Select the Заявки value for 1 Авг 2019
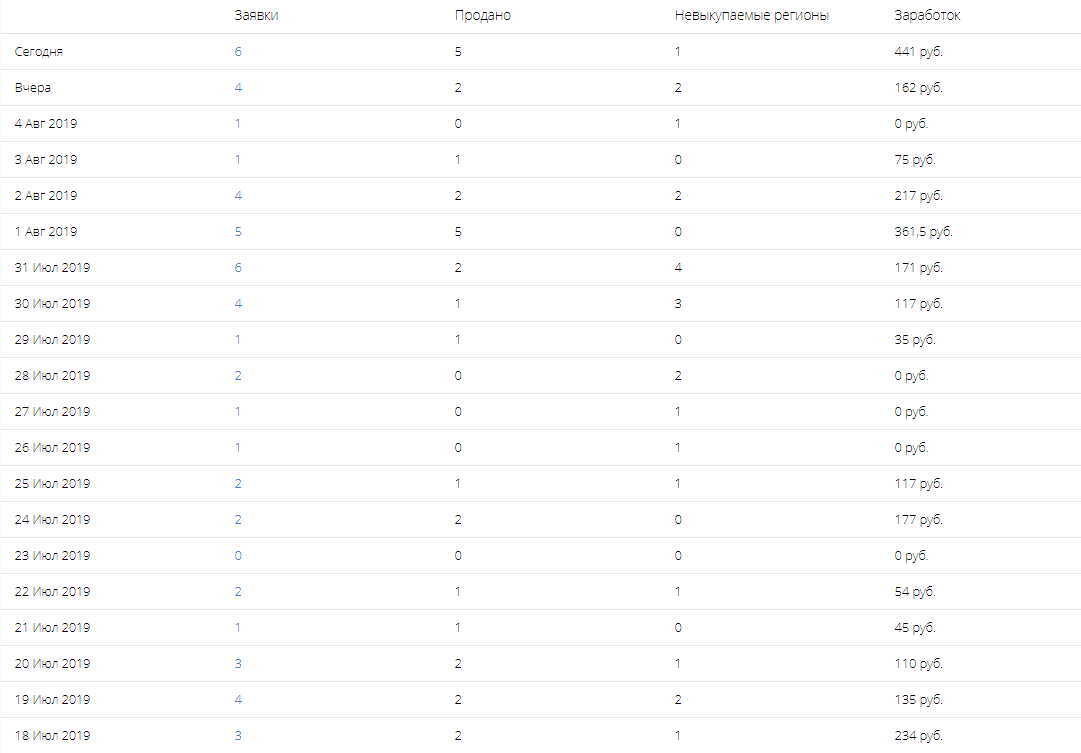Image resolution: width=1081 pixels, height=753 pixels. pos(238,232)
